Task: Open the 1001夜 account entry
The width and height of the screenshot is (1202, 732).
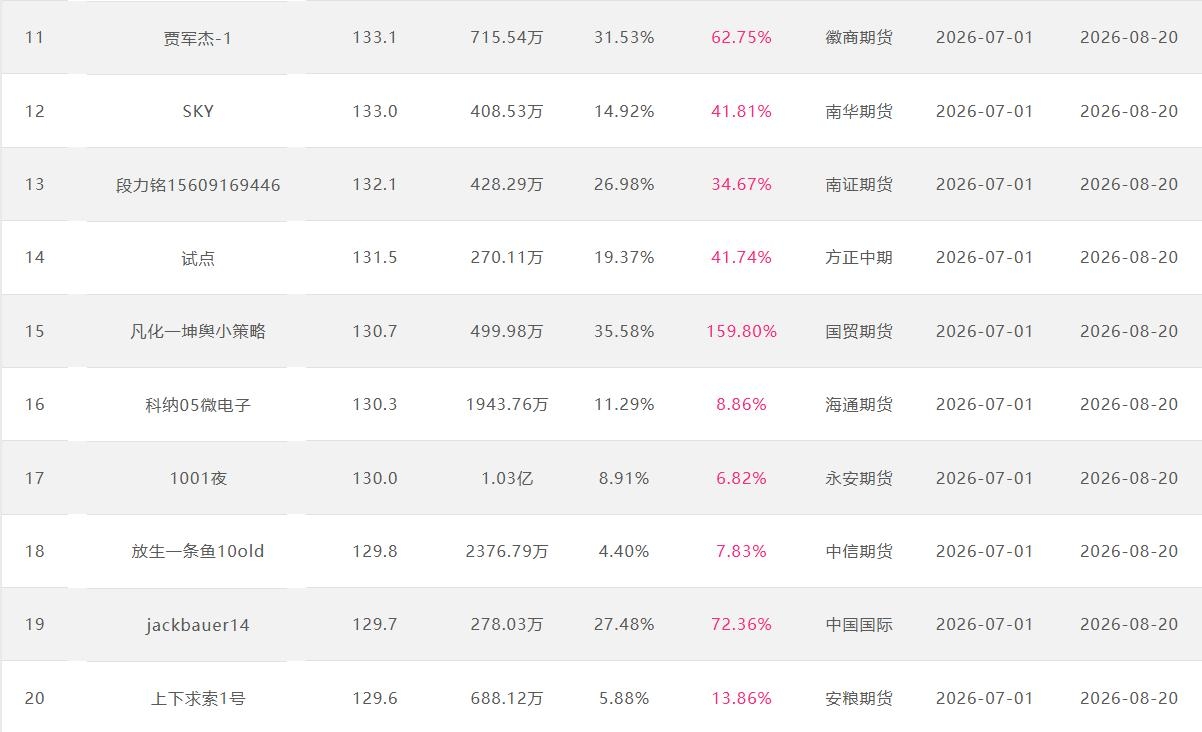Action: pyautogui.click(x=198, y=478)
